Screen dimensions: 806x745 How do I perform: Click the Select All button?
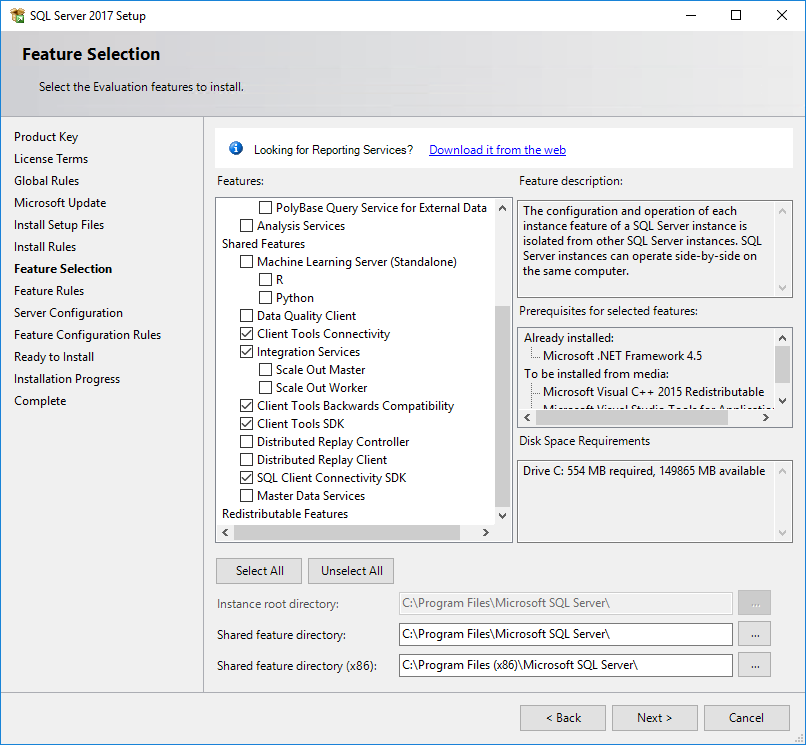point(259,571)
